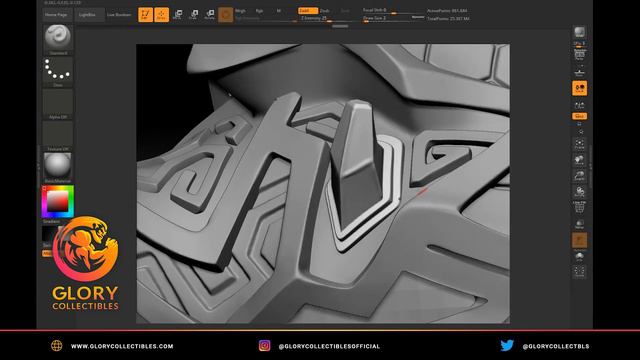Click the TotalPoints readout

click(x=448, y=18)
